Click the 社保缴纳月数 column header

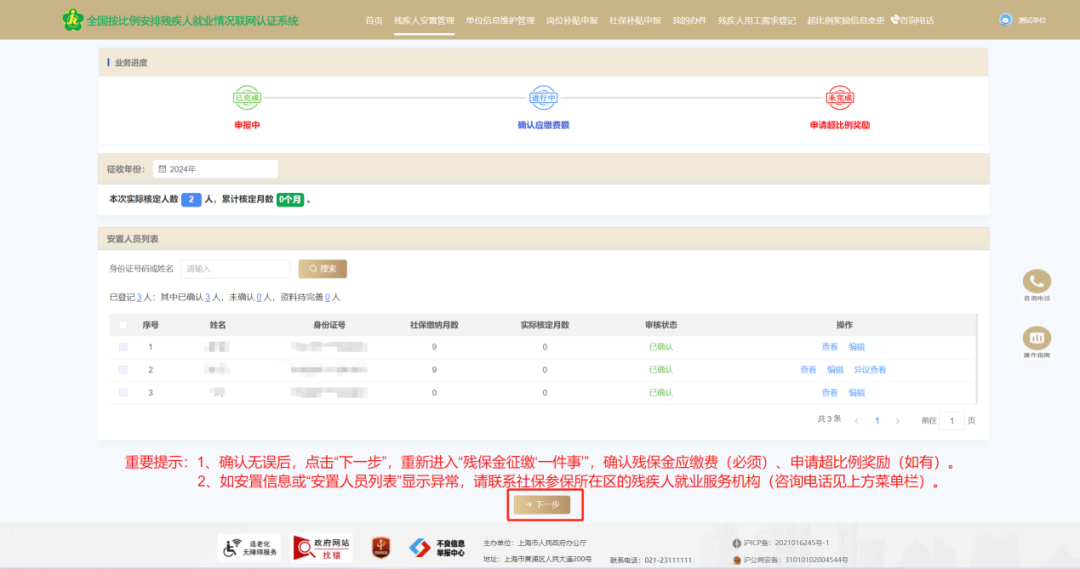click(x=434, y=324)
